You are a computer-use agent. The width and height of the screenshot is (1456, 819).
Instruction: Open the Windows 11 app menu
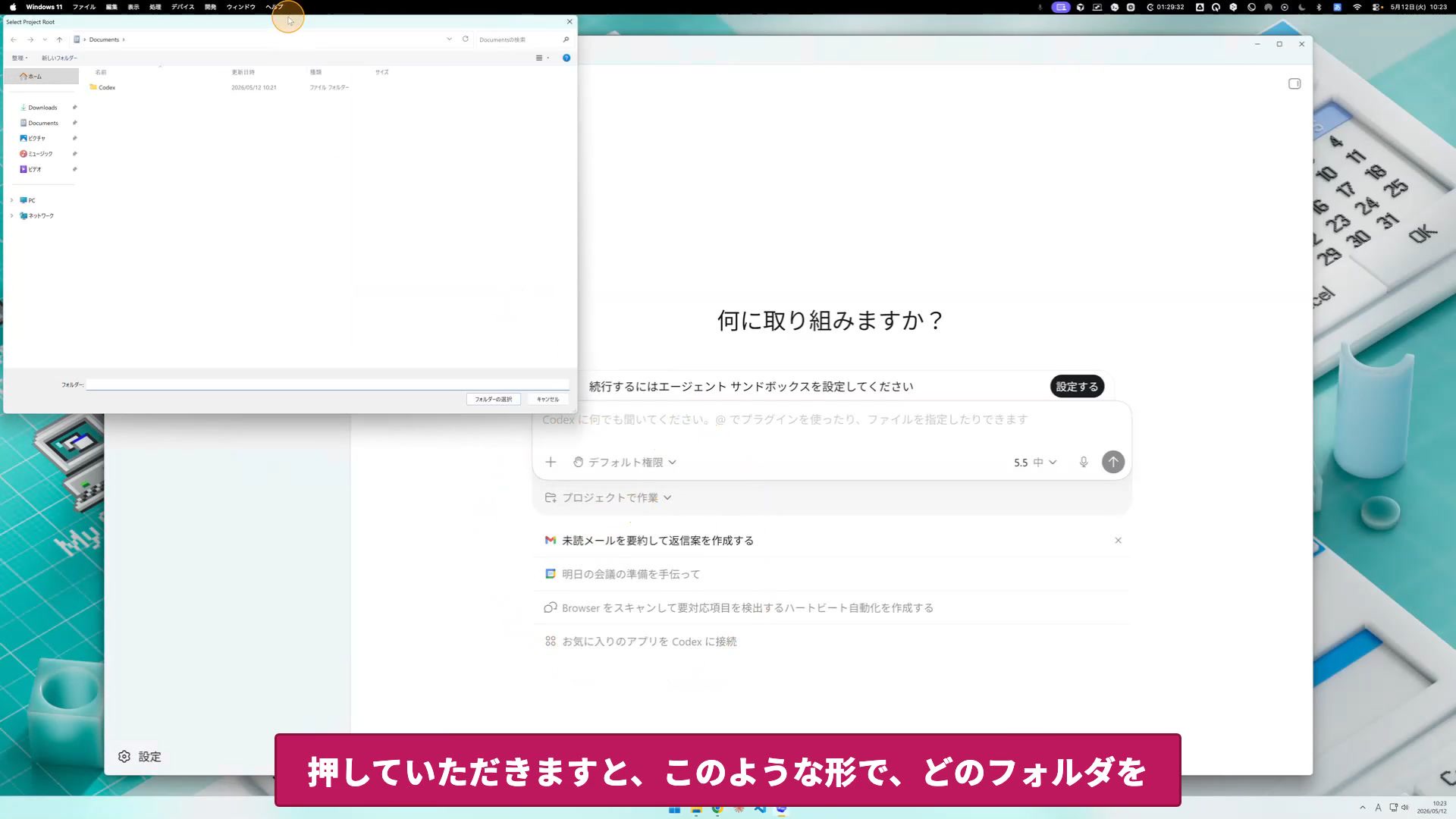44,7
